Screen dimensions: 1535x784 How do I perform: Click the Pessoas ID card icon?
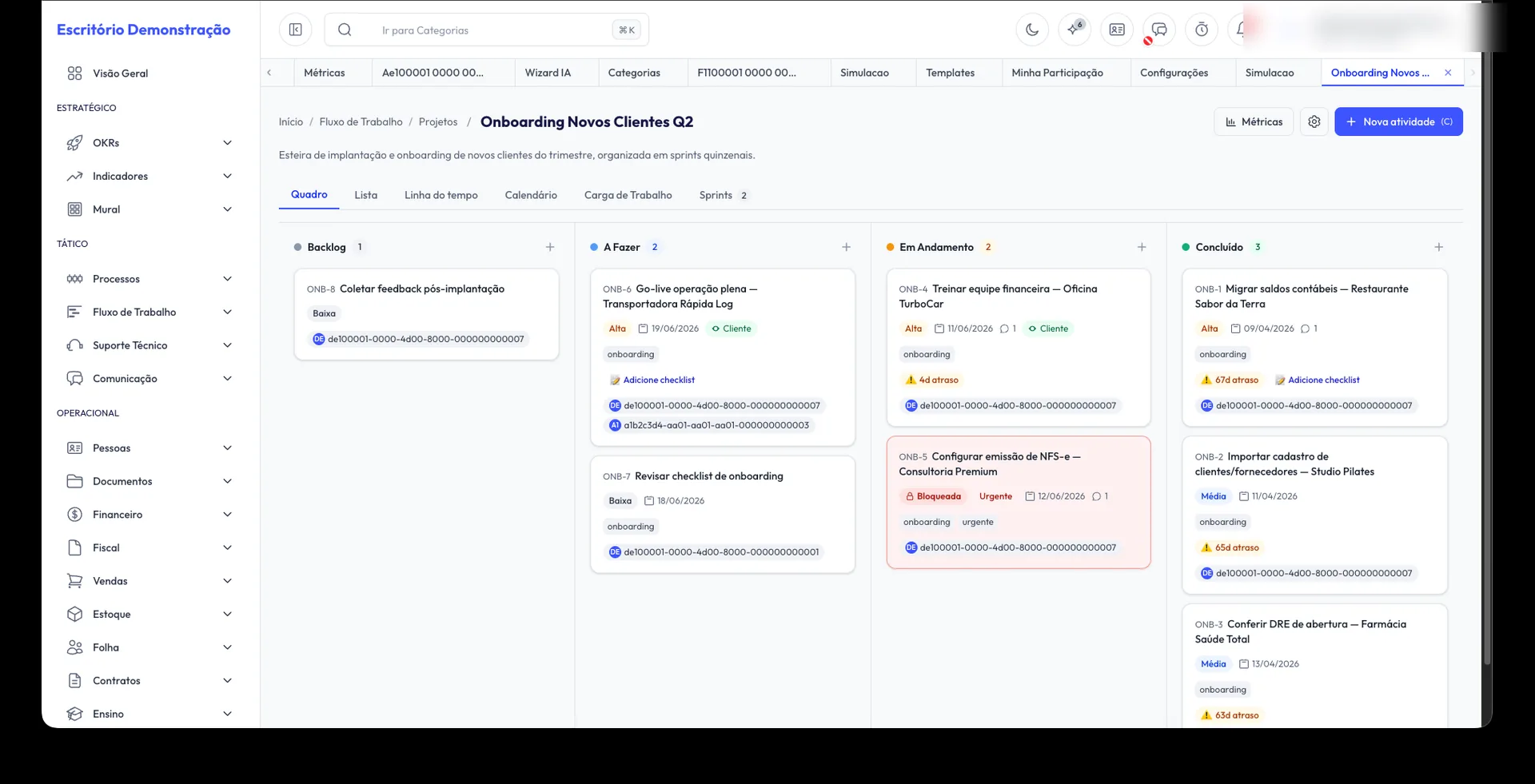point(74,448)
